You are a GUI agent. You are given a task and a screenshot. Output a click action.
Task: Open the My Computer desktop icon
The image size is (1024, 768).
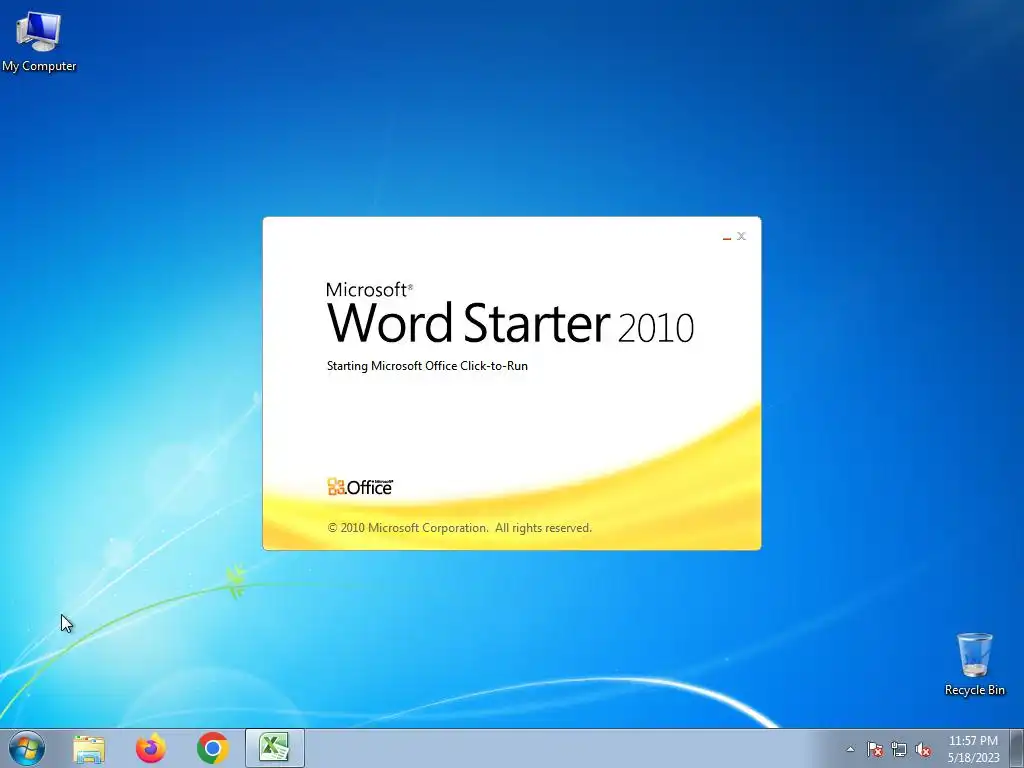(x=39, y=42)
